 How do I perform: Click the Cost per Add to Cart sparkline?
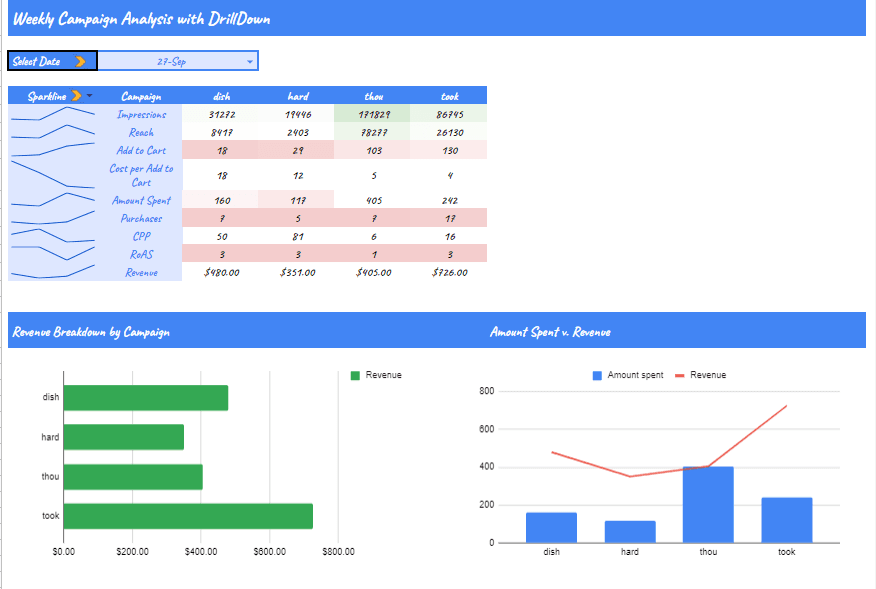[53, 174]
